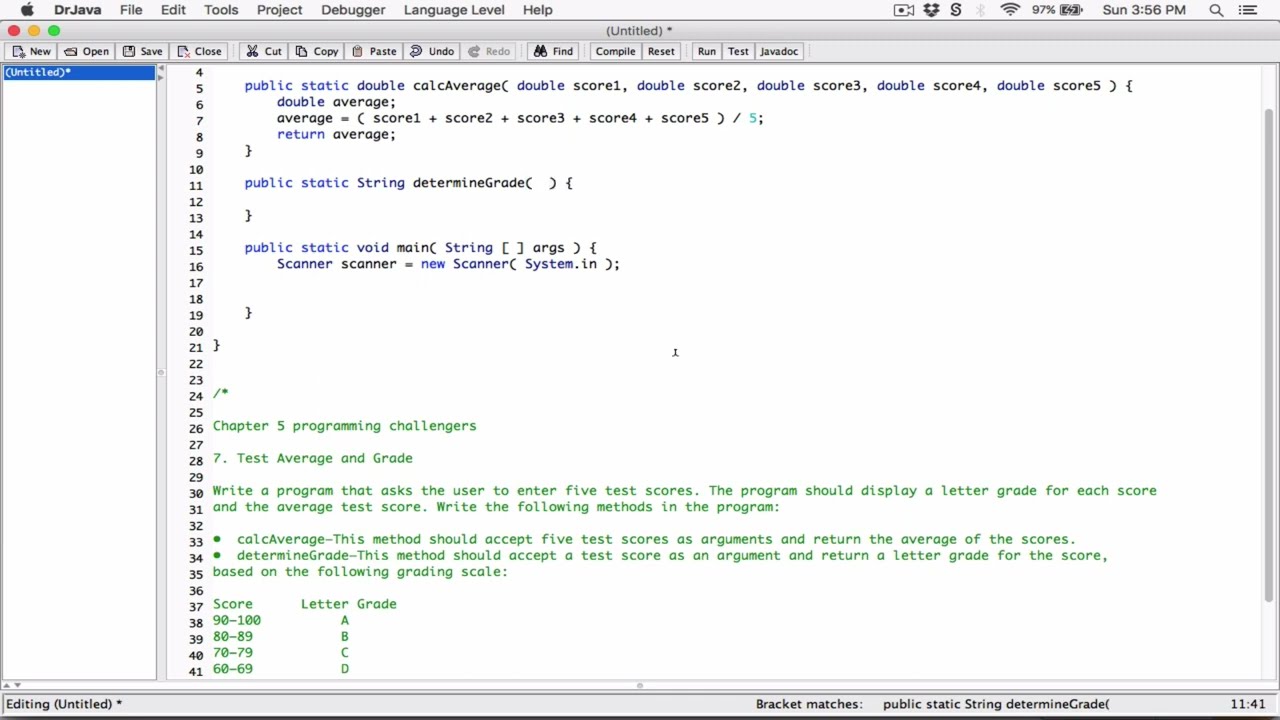Viewport: 1280px width, 720px height.
Task: Open Find with the binoculars button
Action: [553, 51]
